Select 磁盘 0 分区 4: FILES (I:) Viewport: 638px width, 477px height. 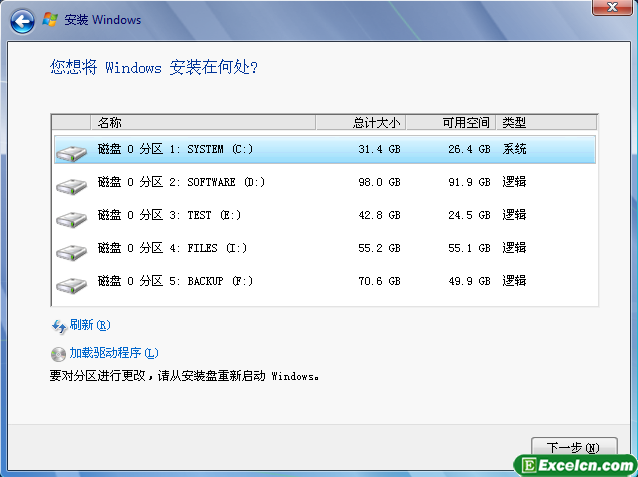click(325, 248)
